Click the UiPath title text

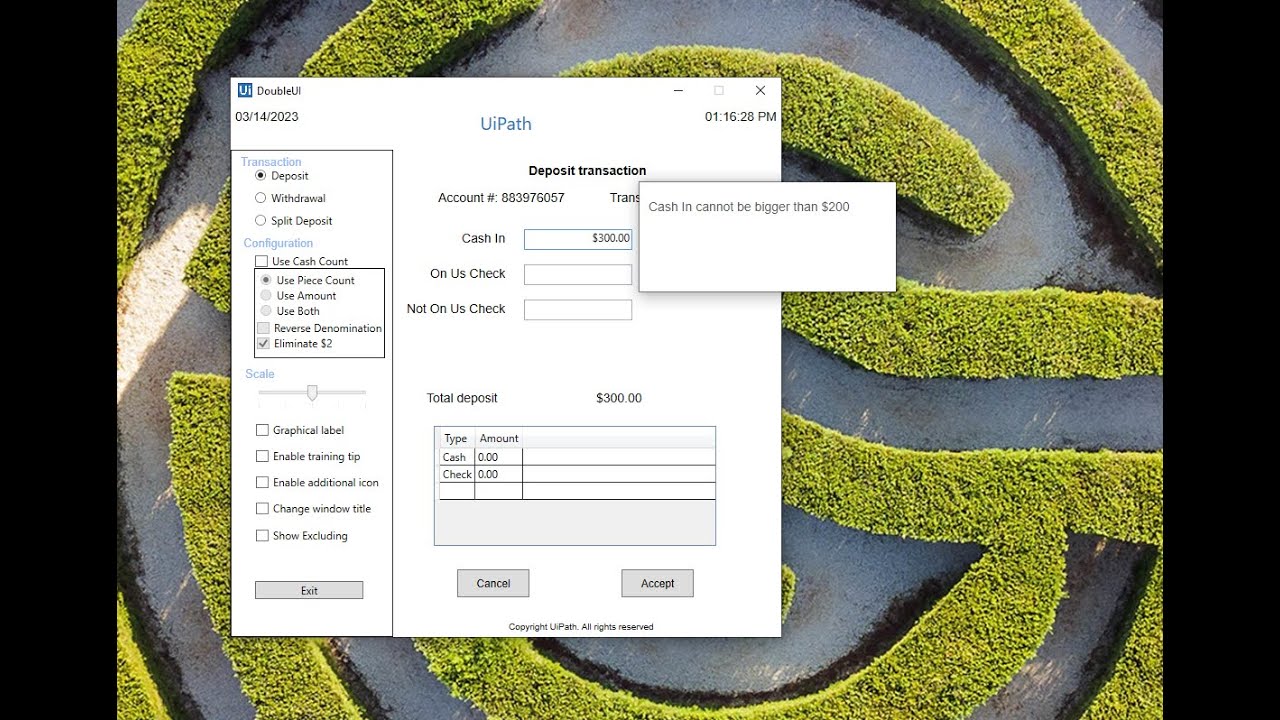(506, 124)
